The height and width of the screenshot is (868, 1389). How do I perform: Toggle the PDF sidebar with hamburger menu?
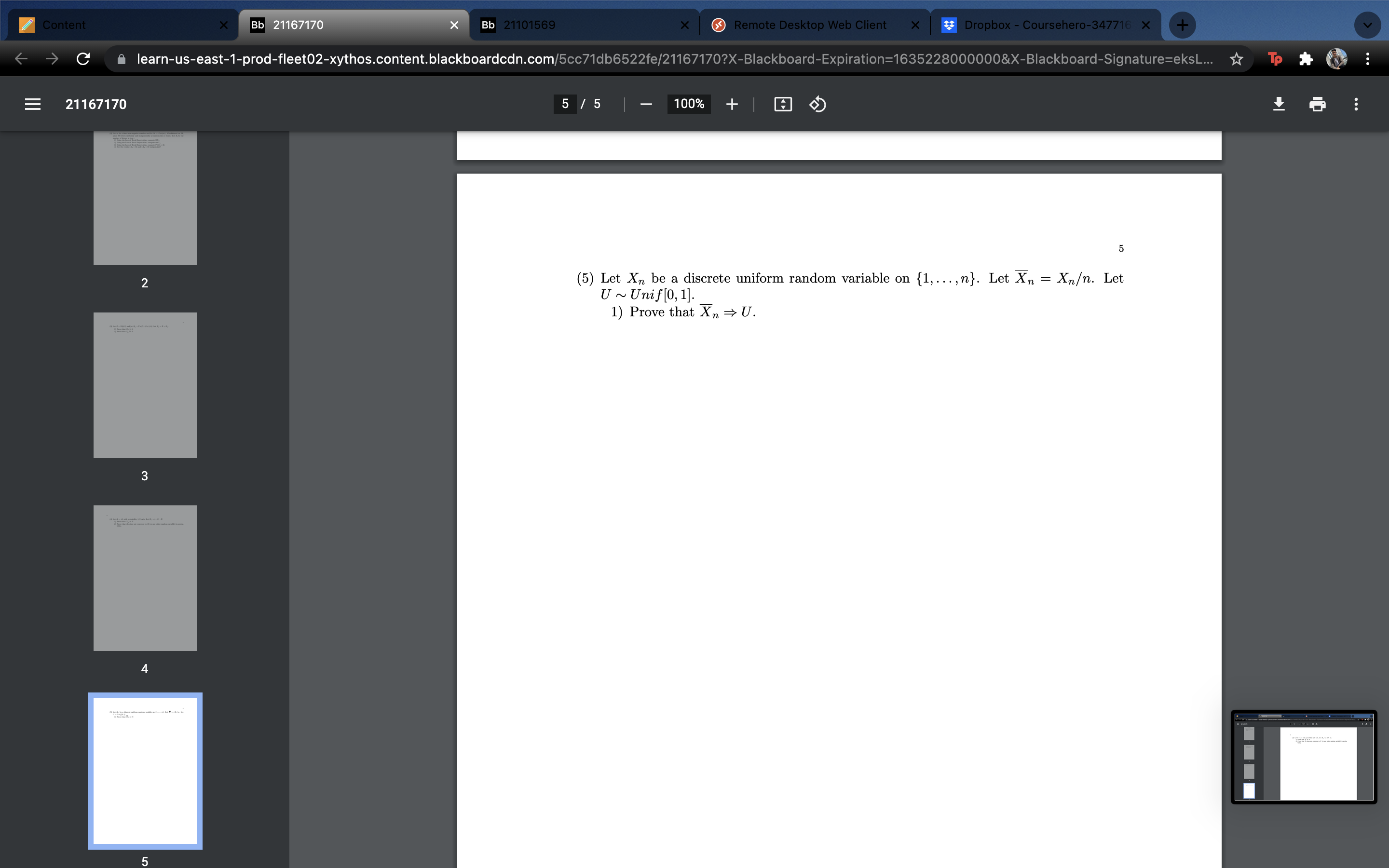(33, 104)
